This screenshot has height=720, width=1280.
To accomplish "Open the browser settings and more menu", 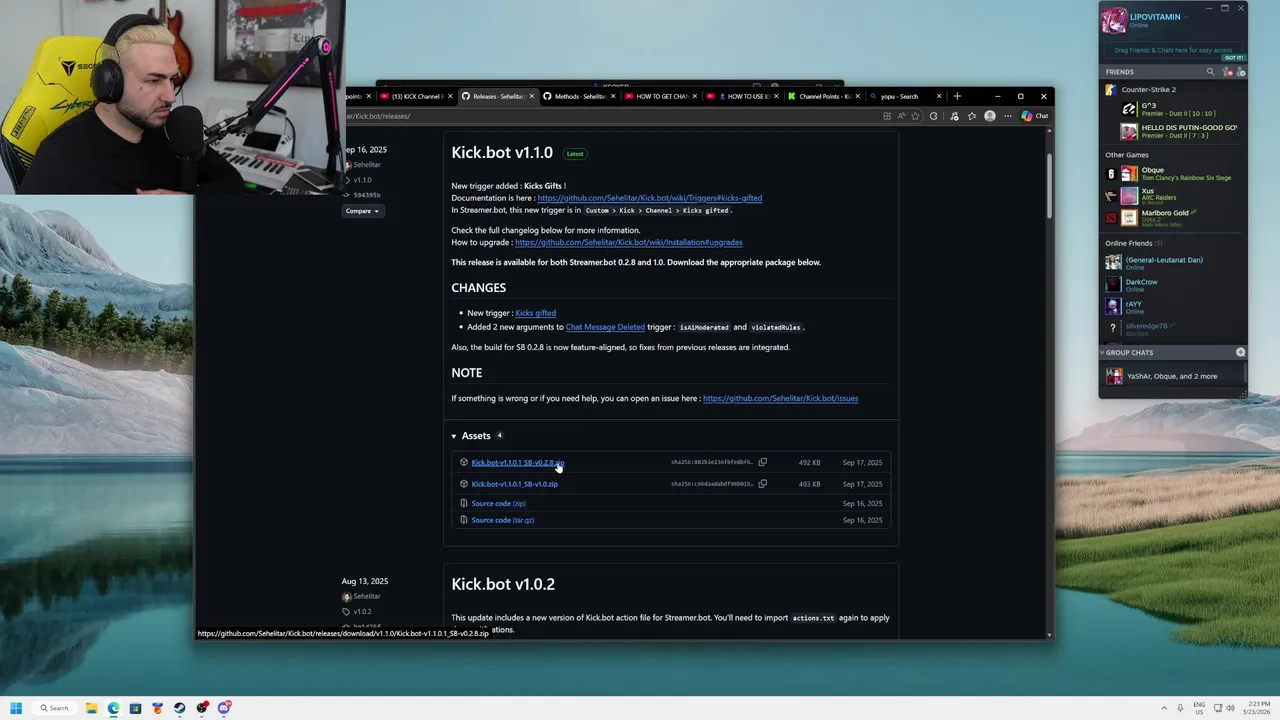I will pos(1007,116).
